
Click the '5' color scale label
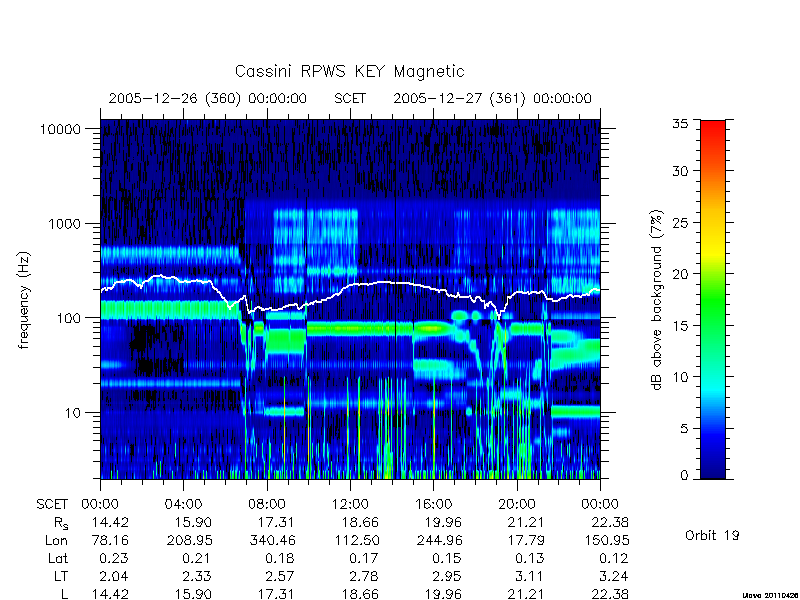click(684, 429)
